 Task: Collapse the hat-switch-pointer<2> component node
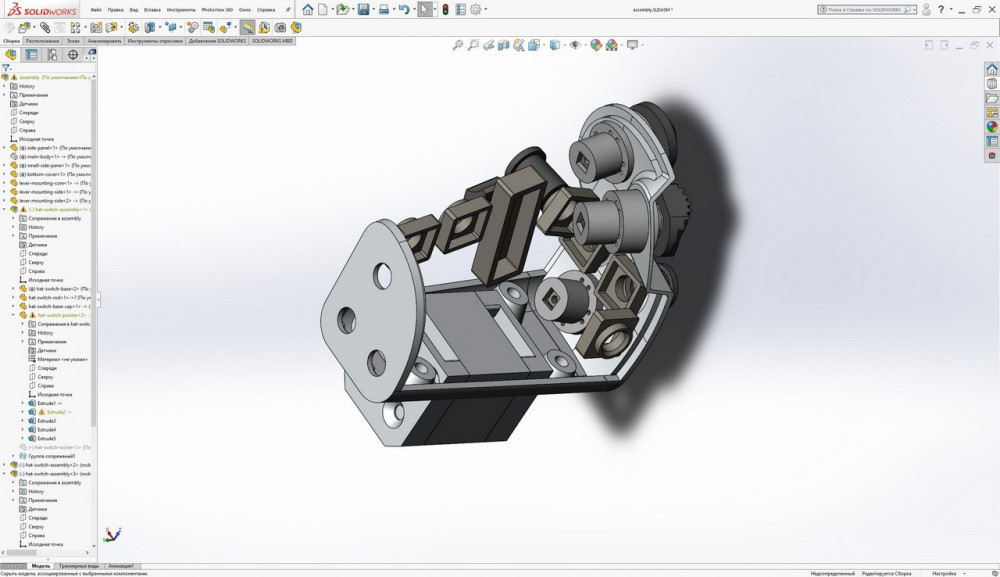(13, 315)
